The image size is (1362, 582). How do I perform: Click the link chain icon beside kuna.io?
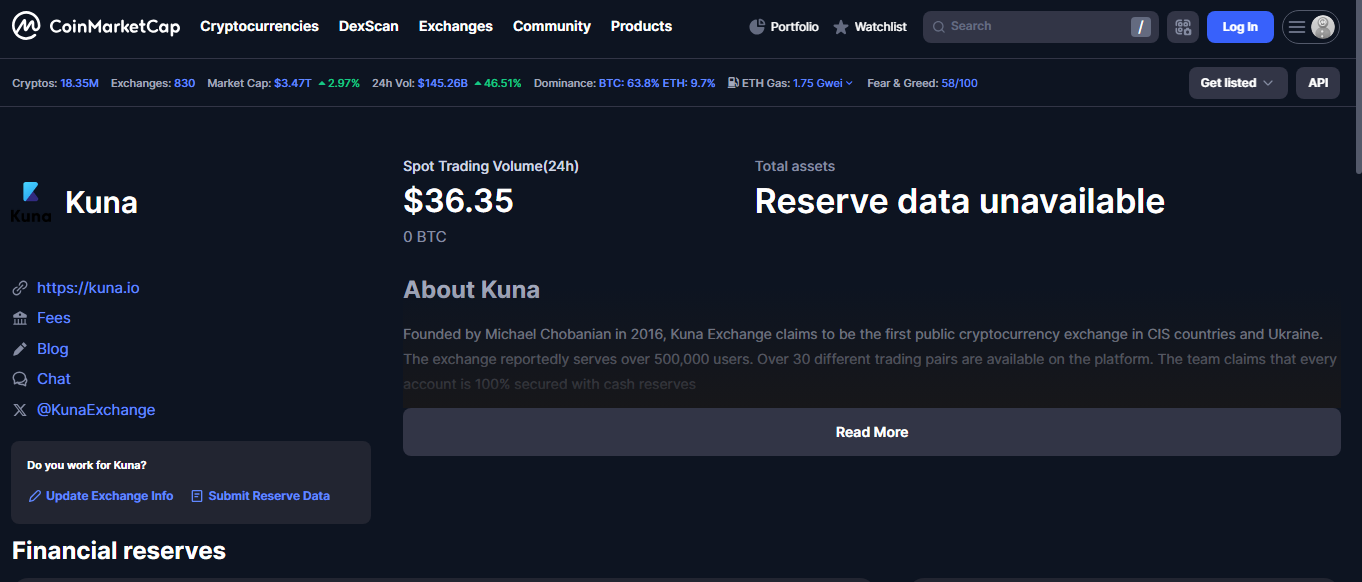(20, 288)
